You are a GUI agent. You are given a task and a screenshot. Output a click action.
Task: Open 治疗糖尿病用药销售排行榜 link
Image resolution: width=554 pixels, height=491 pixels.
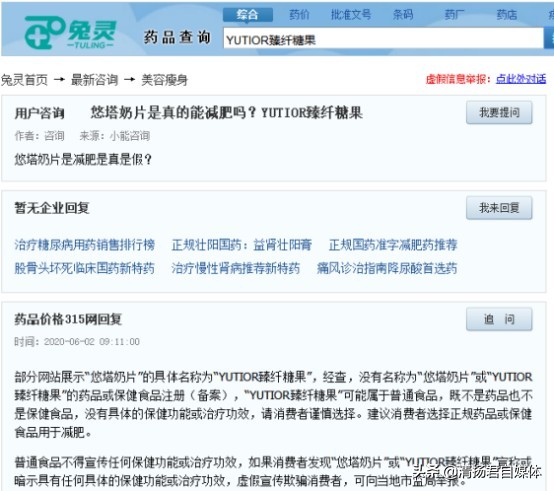point(84,245)
